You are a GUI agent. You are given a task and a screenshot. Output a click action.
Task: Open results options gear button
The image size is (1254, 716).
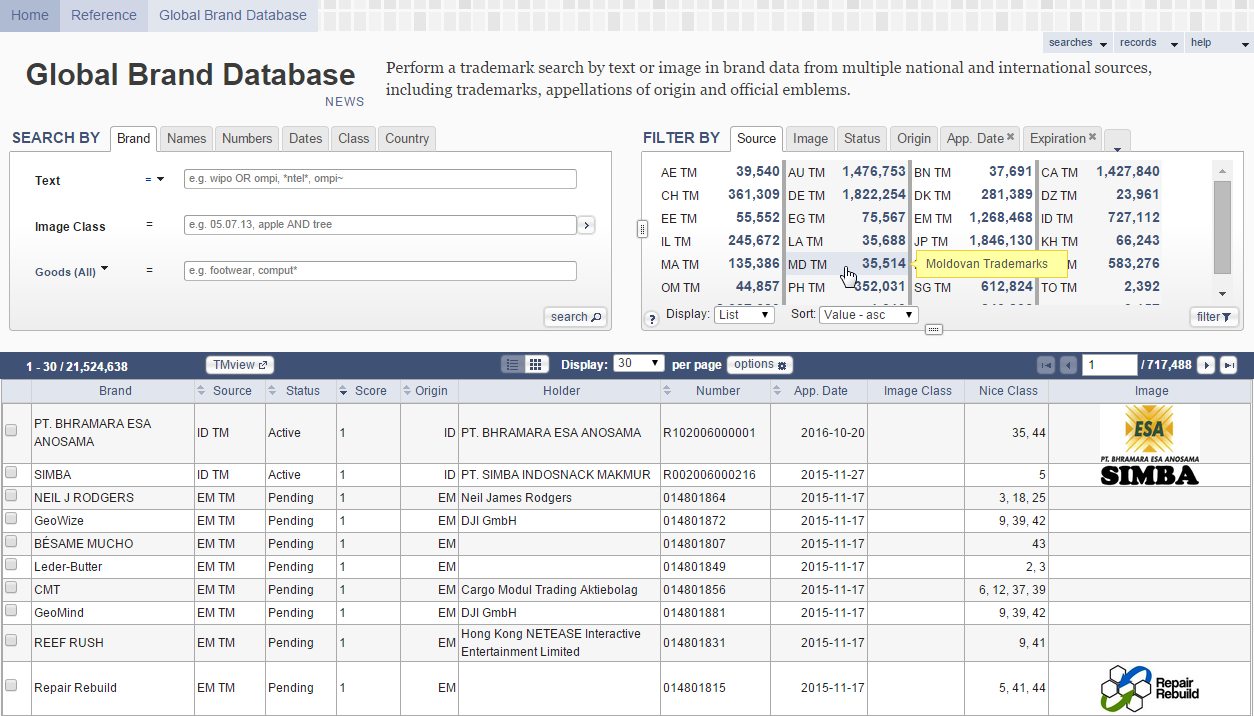tap(760, 365)
